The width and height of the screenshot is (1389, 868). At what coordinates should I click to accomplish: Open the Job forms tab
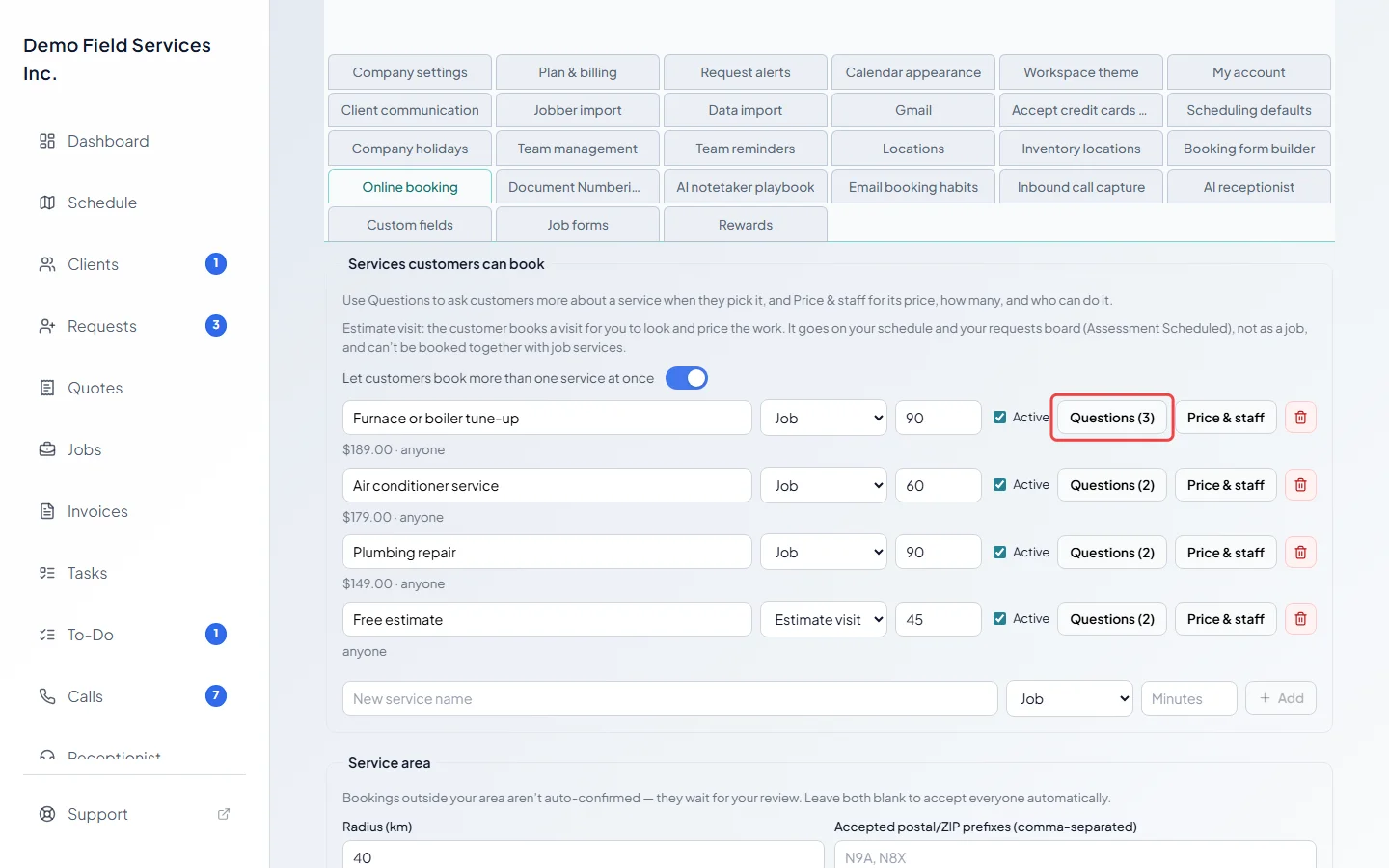(x=578, y=225)
